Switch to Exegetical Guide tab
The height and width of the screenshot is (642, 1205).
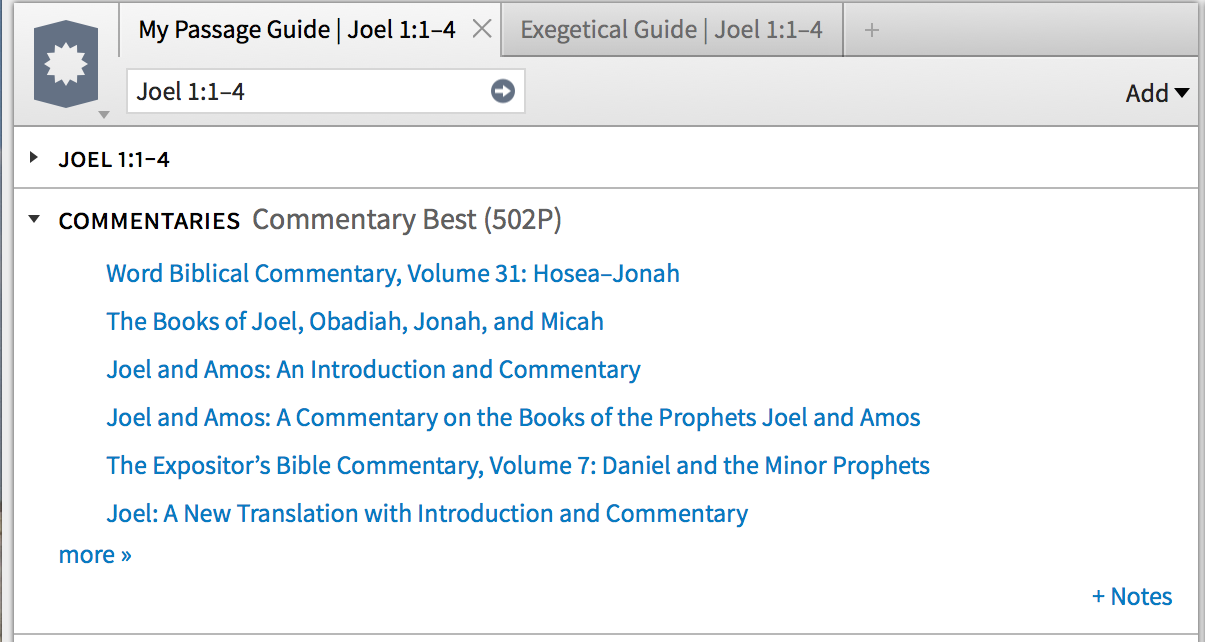[671, 30]
